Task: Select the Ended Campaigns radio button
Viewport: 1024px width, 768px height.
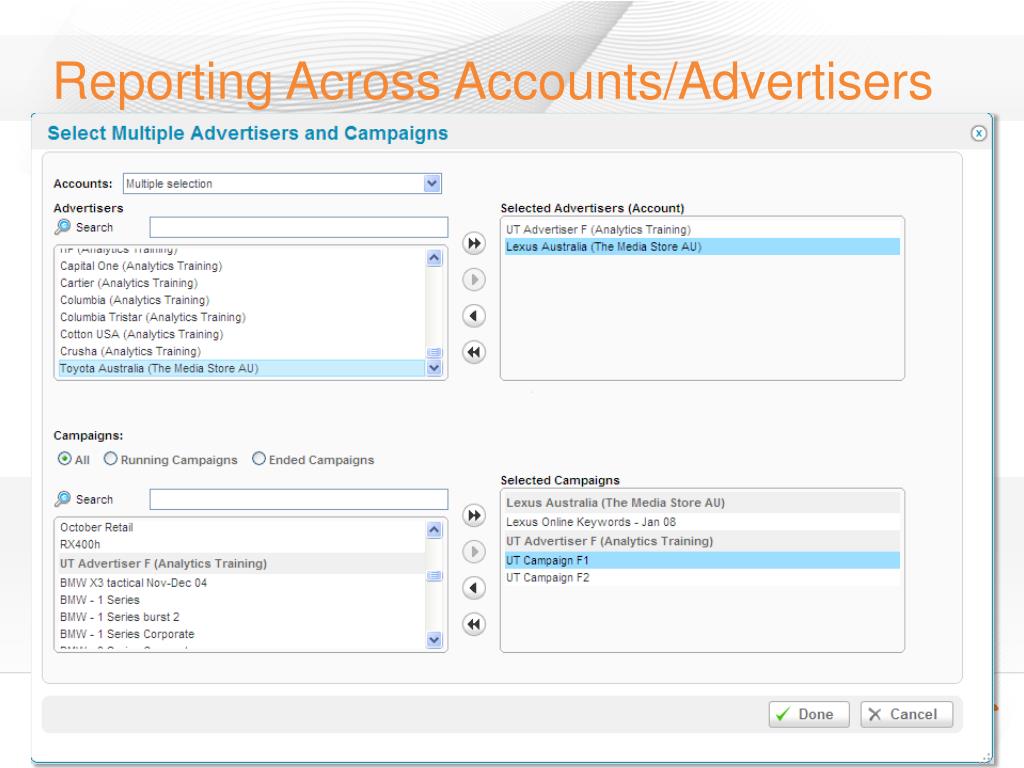Action: coord(259,458)
